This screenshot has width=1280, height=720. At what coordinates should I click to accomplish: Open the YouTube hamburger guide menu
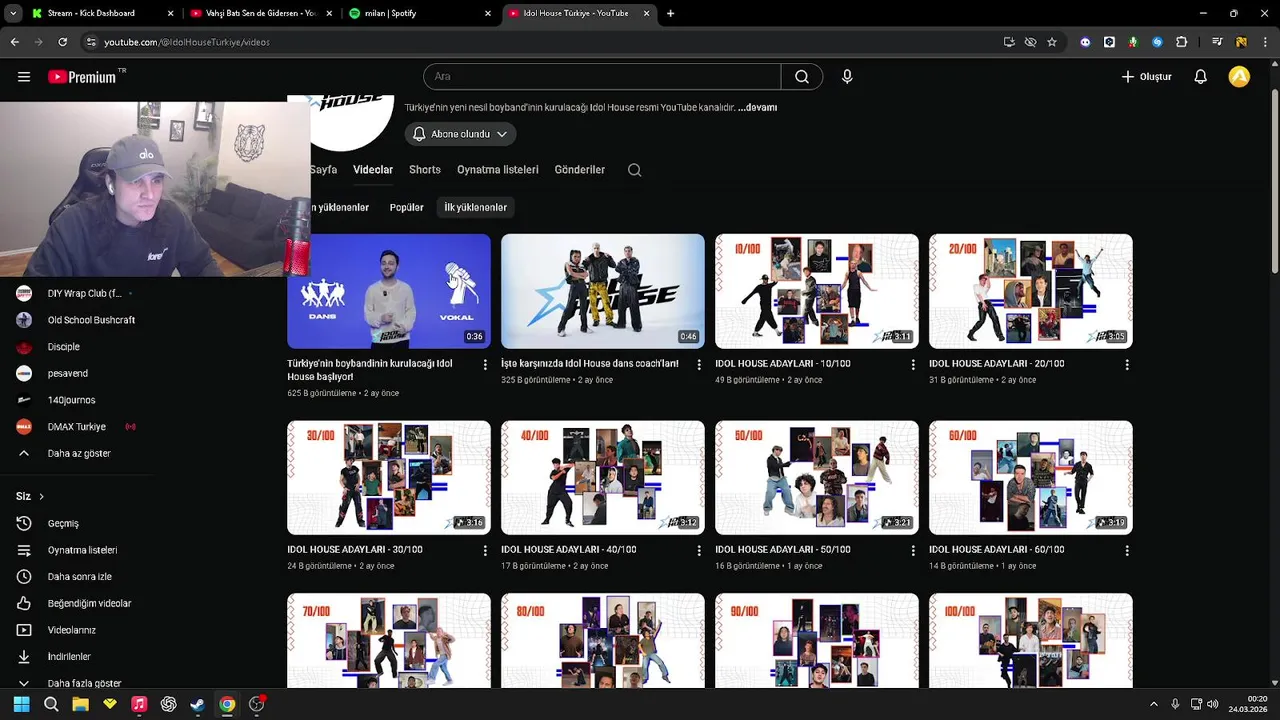click(24, 77)
